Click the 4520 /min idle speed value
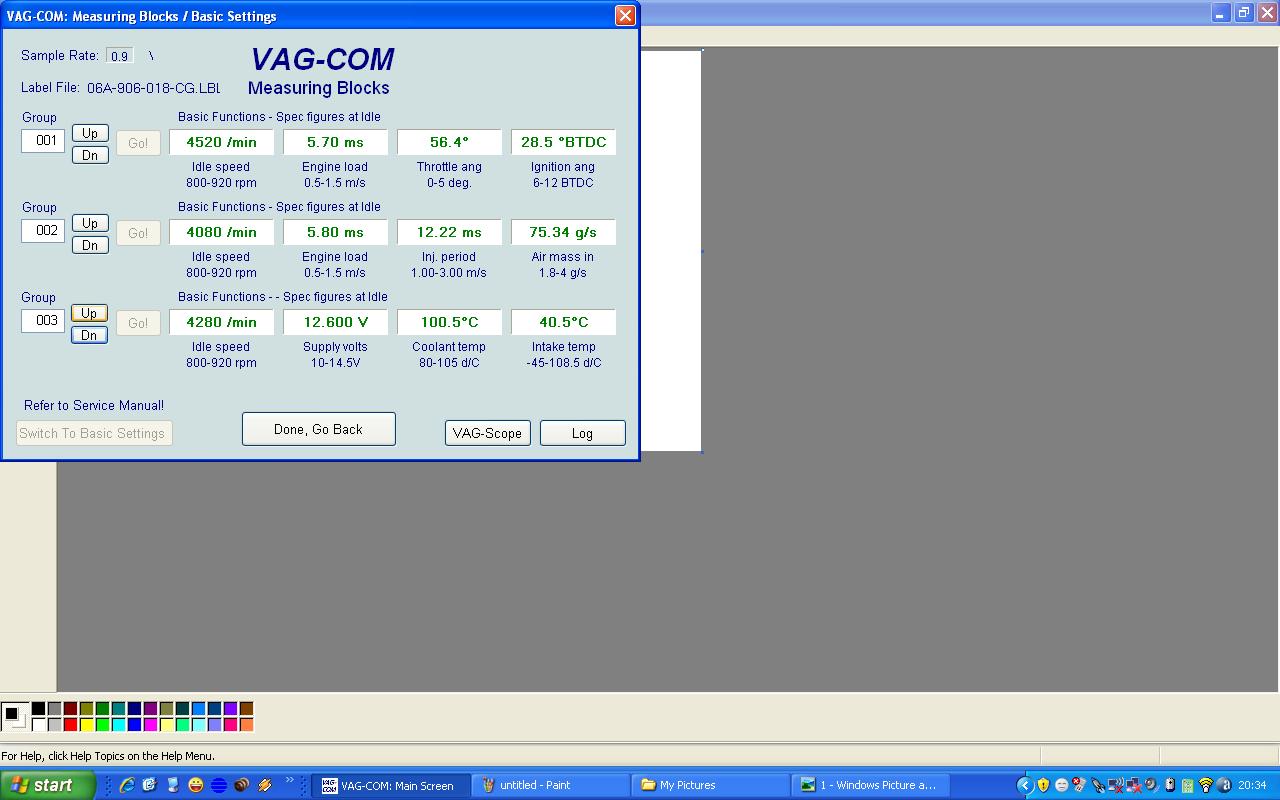 click(221, 142)
